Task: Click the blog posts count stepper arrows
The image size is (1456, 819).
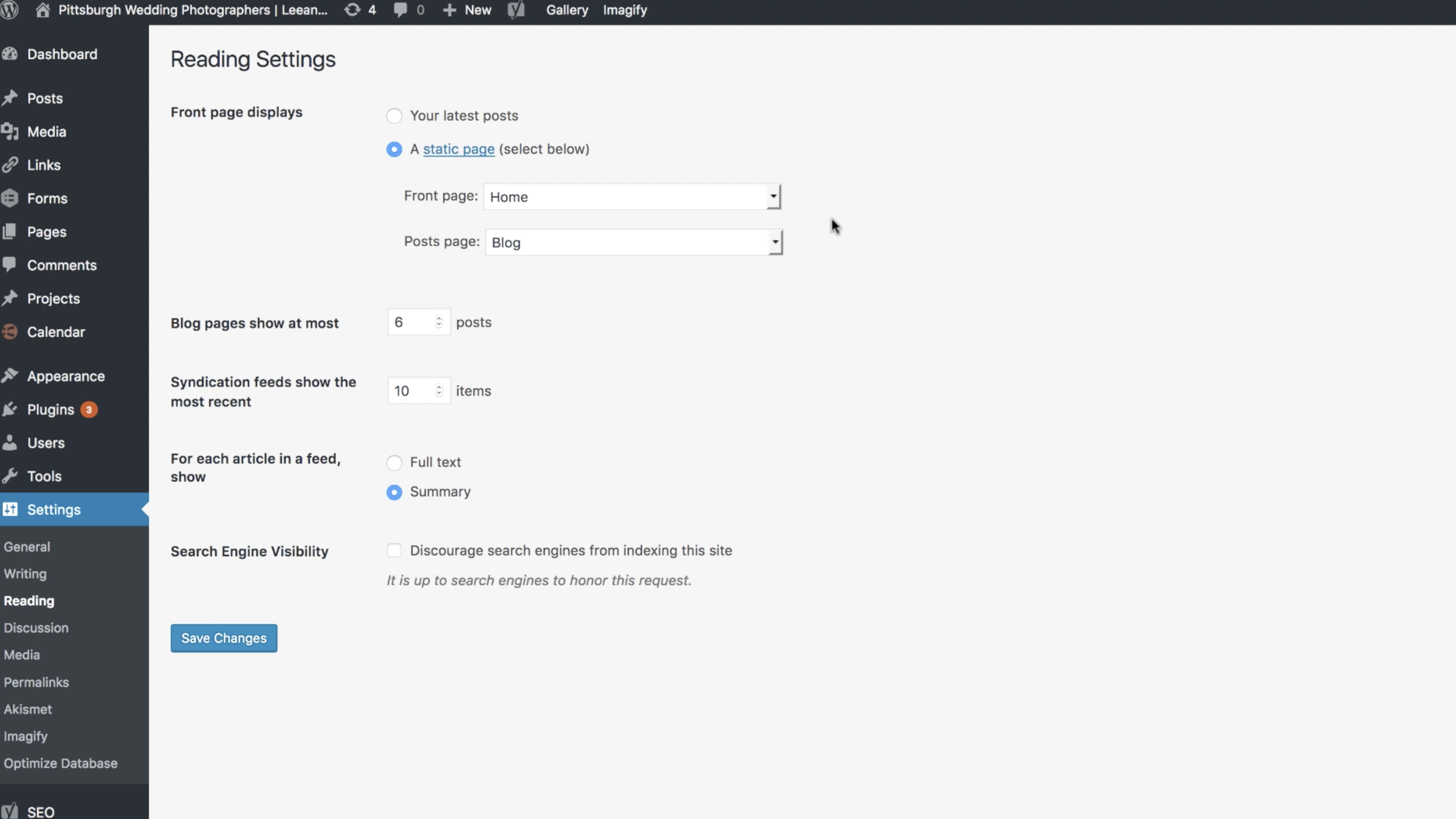Action: click(439, 322)
